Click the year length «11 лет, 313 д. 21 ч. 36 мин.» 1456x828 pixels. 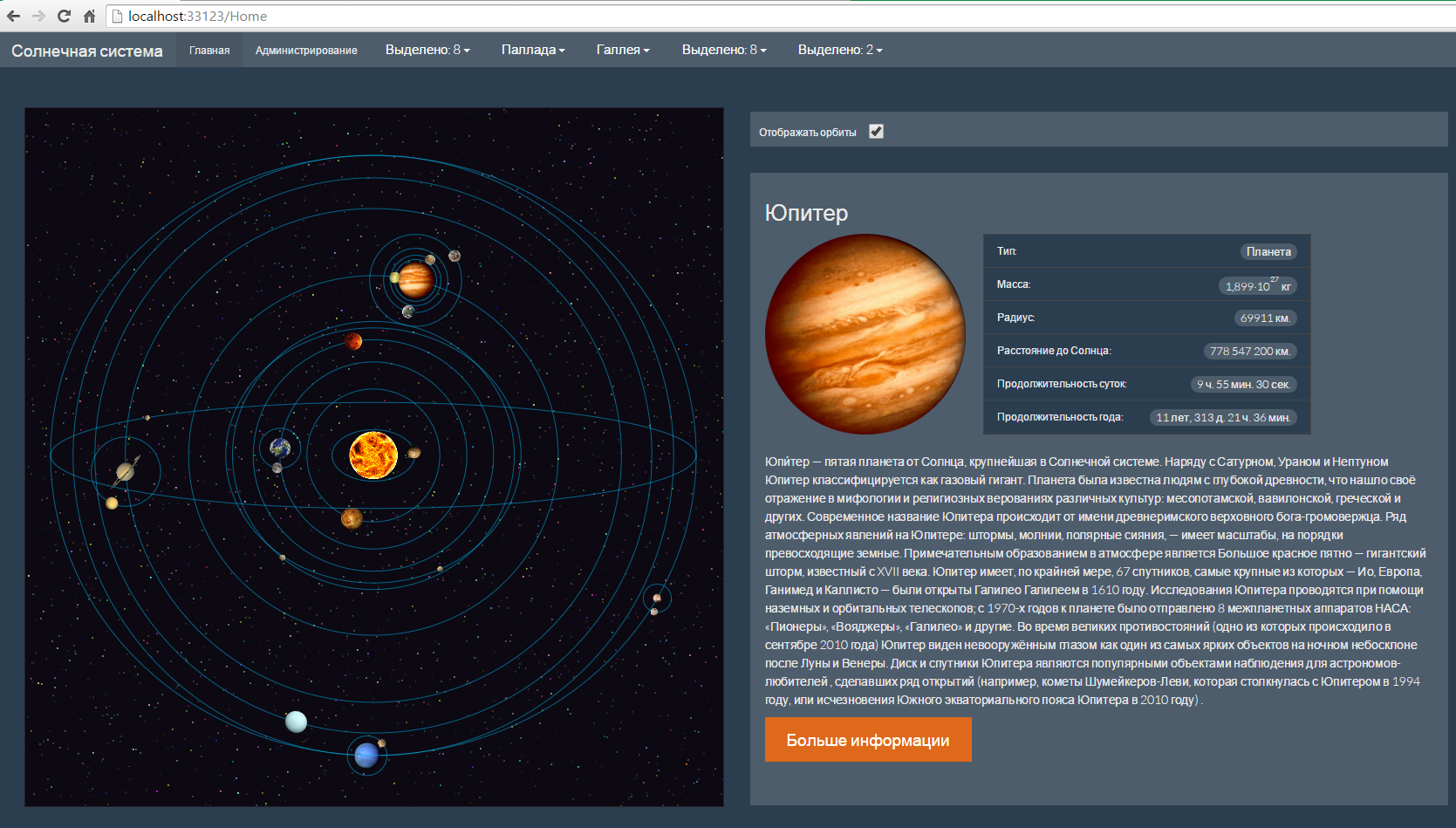(x=1223, y=417)
